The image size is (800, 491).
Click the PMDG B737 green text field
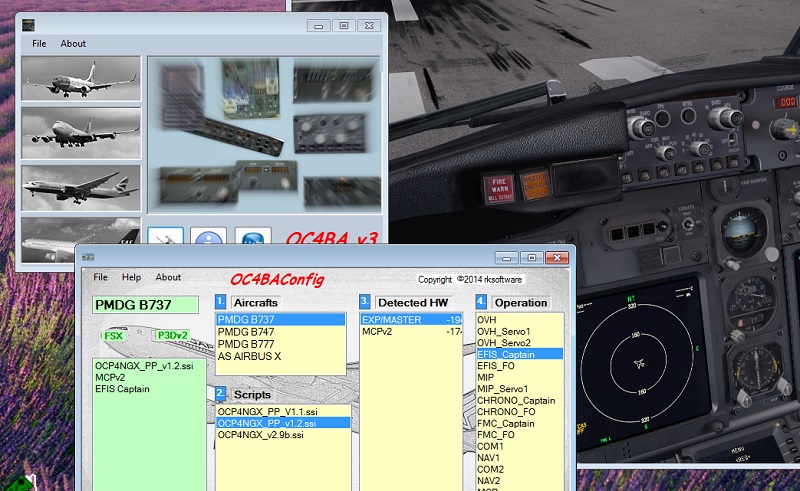point(147,304)
